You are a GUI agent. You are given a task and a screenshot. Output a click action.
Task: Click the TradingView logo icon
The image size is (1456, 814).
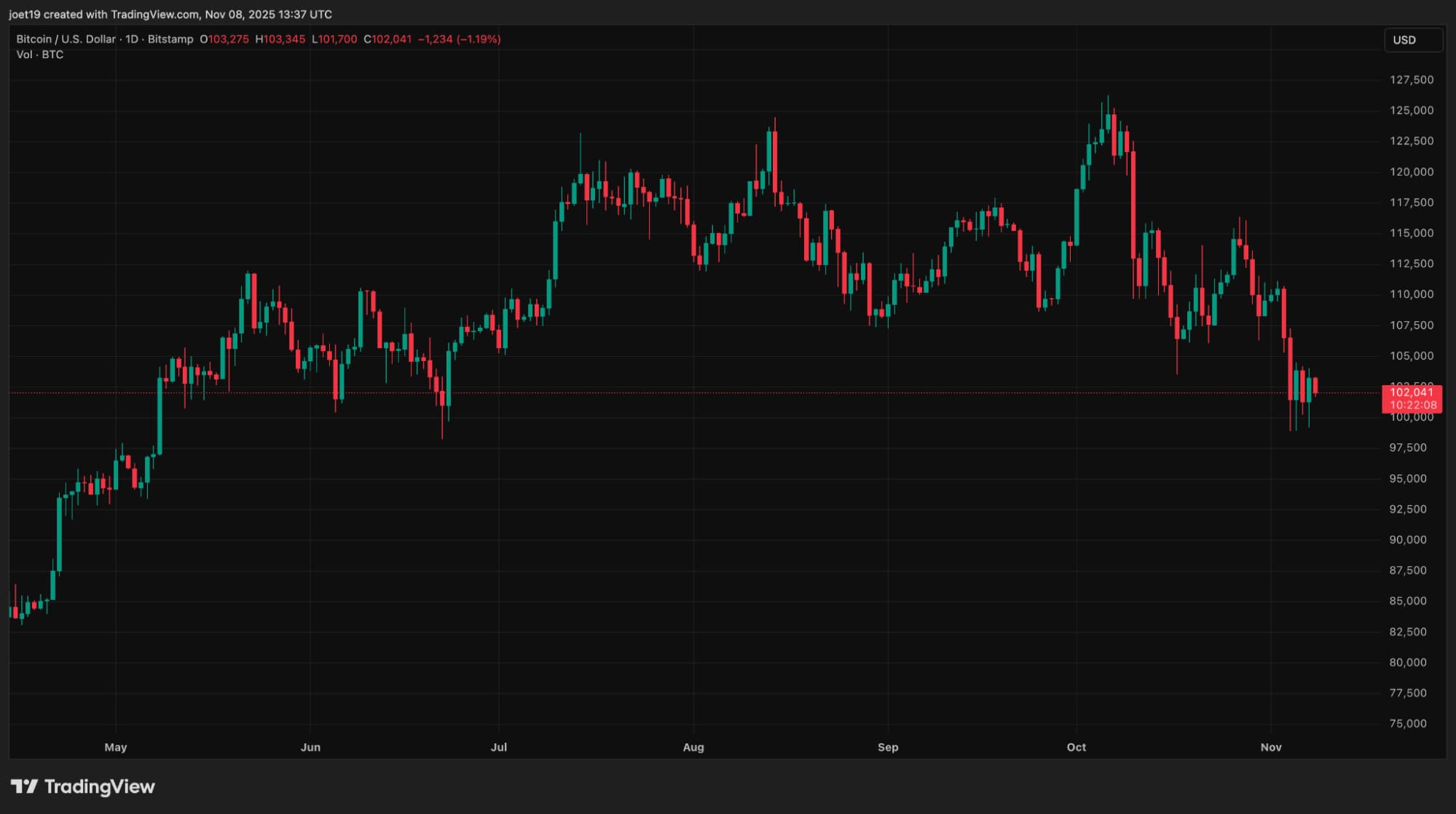[x=24, y=786]
